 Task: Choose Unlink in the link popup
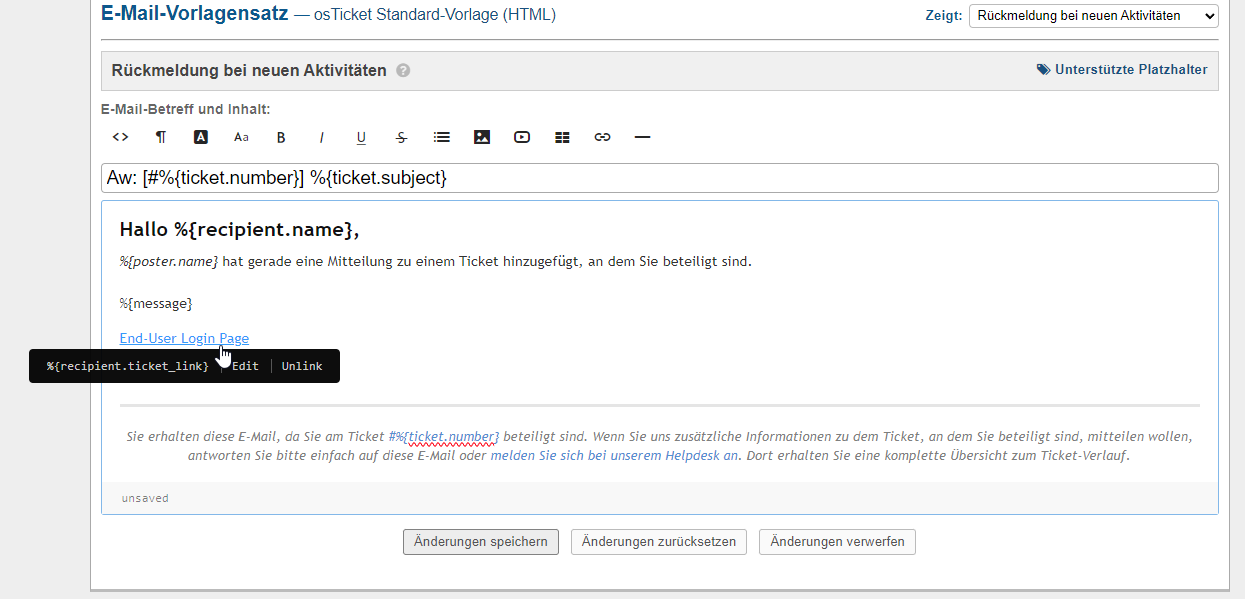tap(302, 366)
